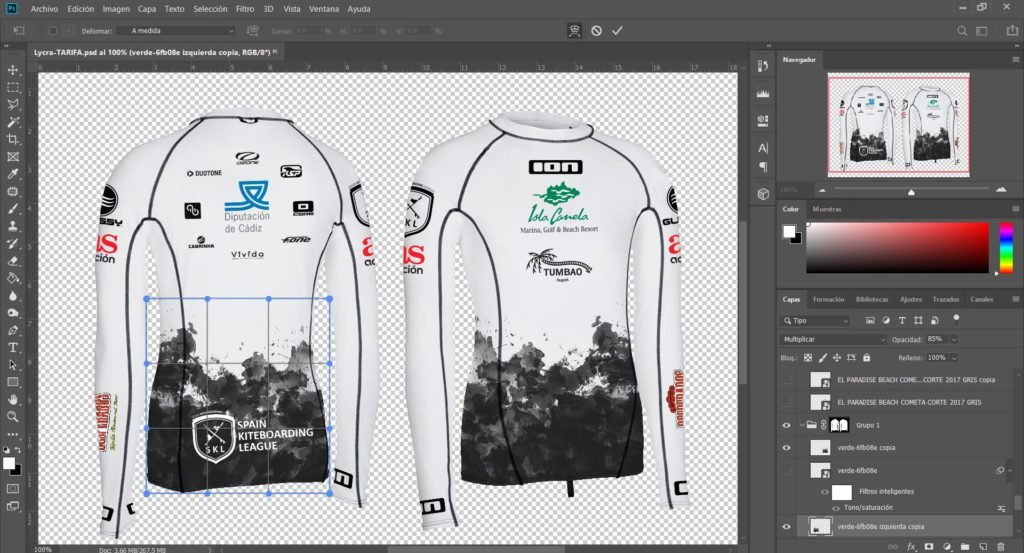Select the Path Selection arrow tool
Screen dimensions: 1024x553
click(12, 365)
